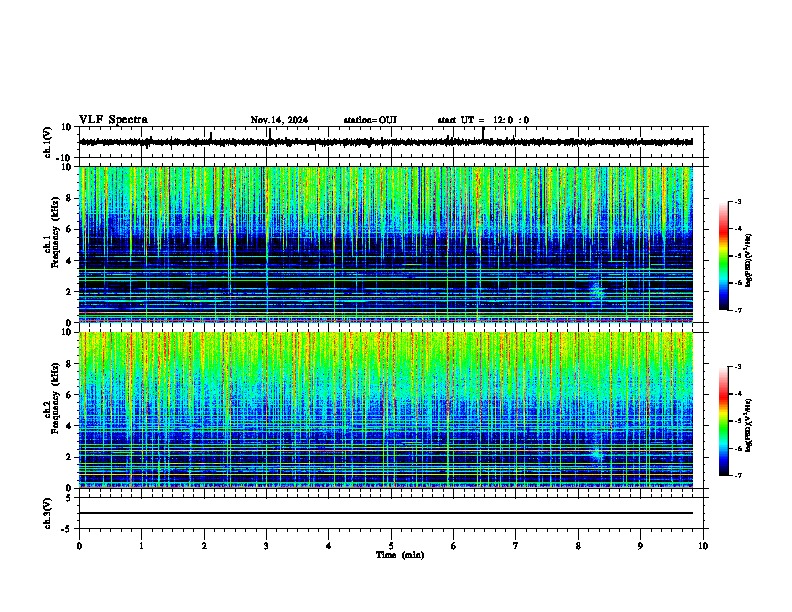Image resolution: width=792 pixels, height=612 pixels.
Task: Click tick label "3" on the Time axis
Action: click(266, 546)
